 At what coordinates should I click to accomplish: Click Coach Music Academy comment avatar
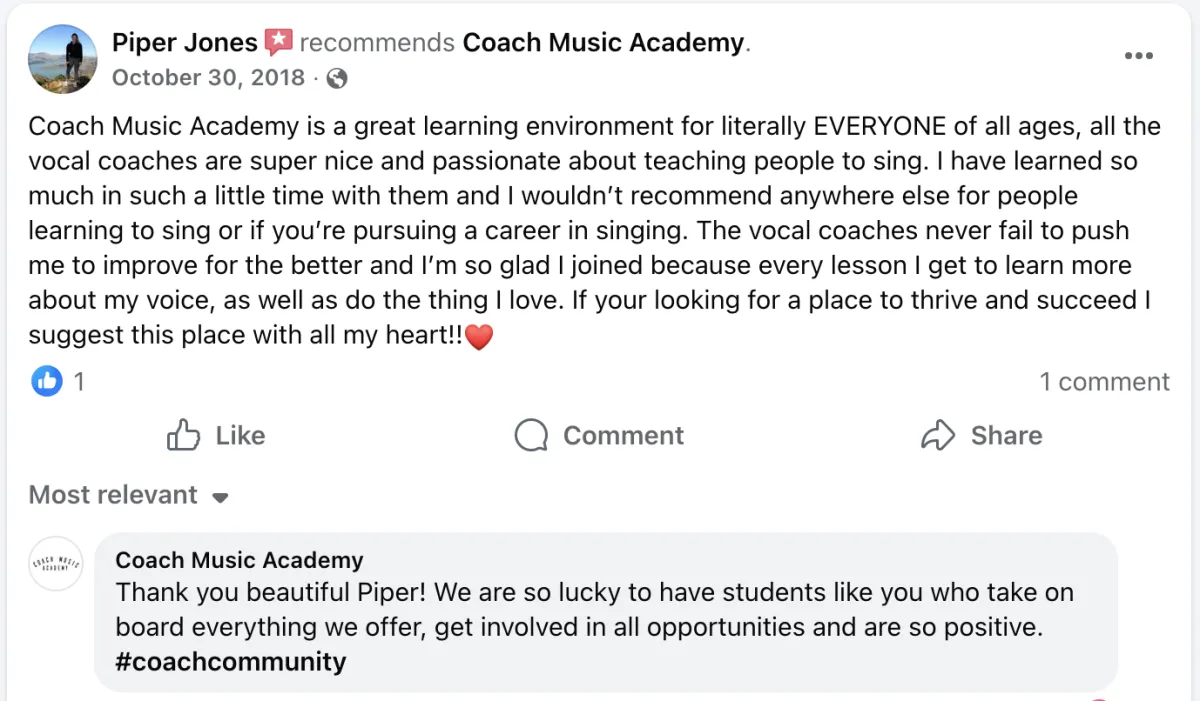coord(57,564)
